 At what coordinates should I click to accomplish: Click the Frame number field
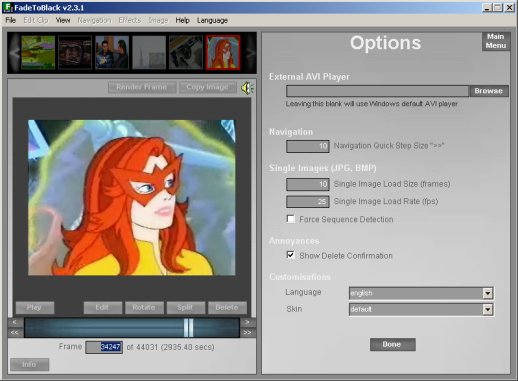(104, 347)
